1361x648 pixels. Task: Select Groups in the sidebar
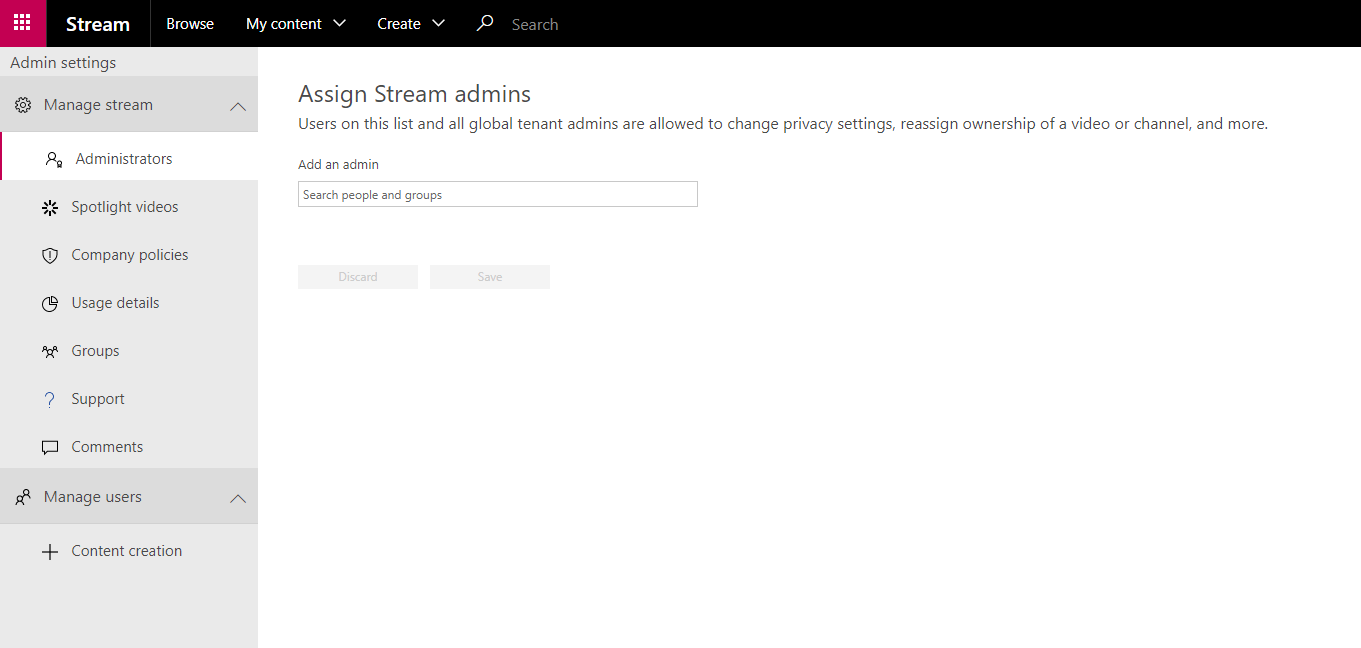(x=129, y=351)
